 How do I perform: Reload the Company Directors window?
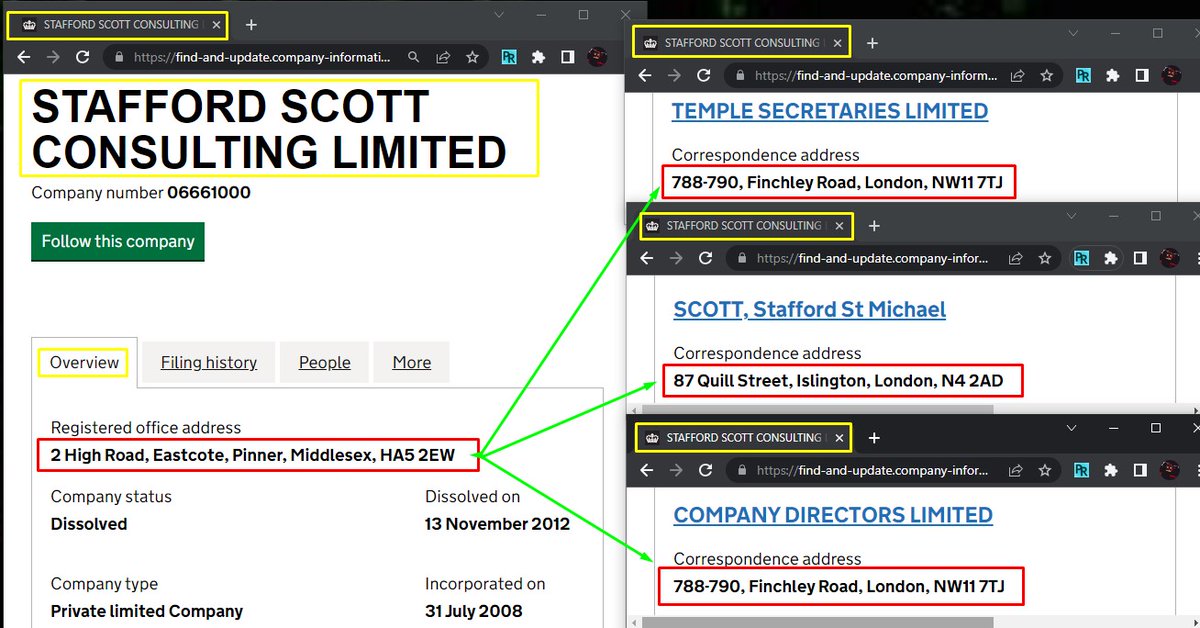tap(705, 470)
